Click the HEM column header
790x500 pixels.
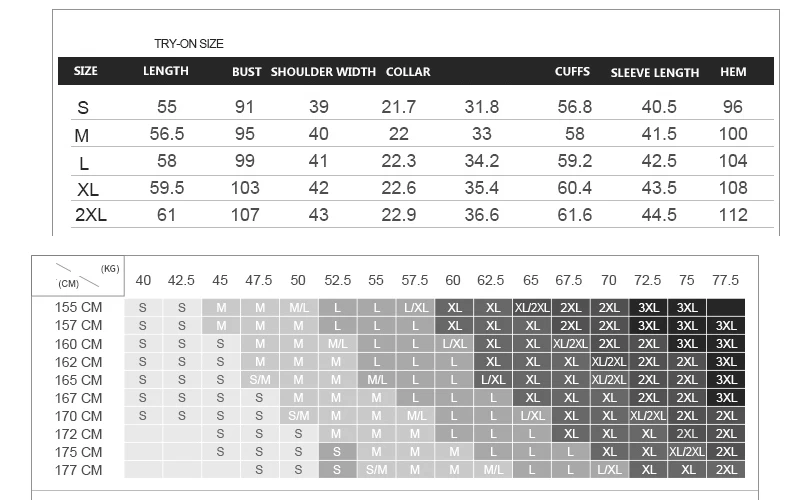[x=733, y=72]
